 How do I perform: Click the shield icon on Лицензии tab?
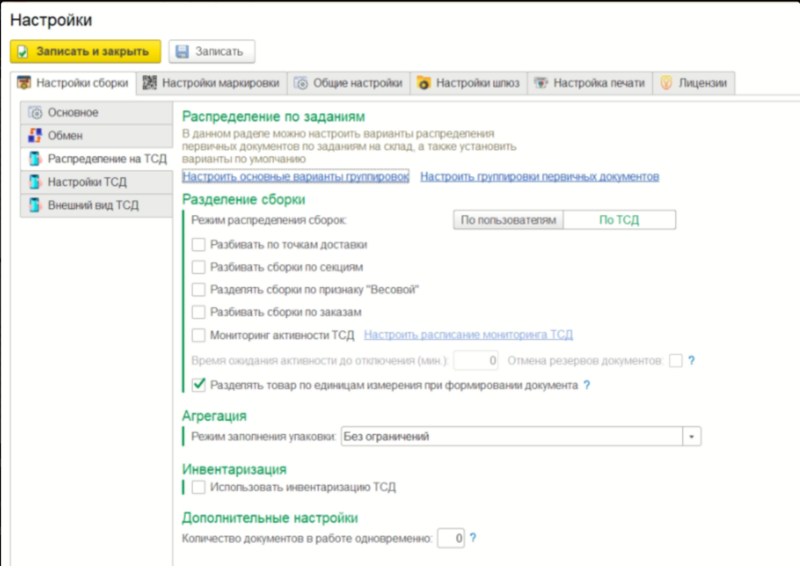[x=666, y=83]
